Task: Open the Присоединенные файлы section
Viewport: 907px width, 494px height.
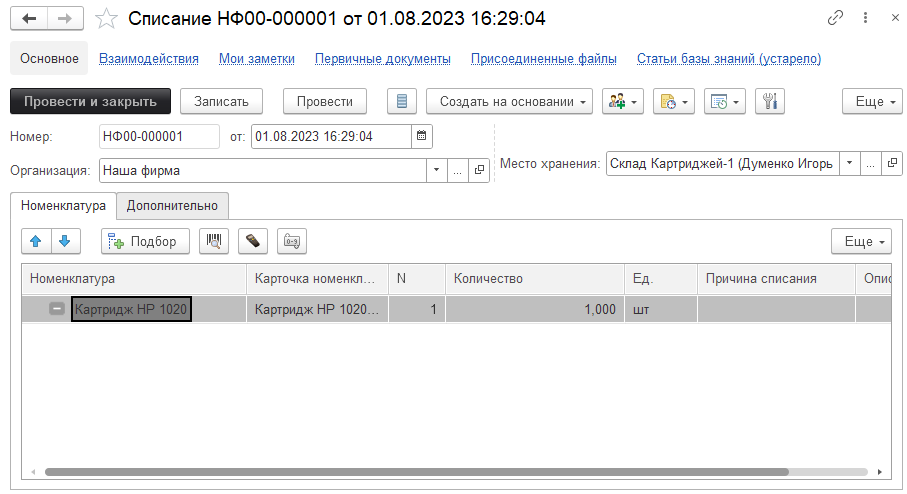Action: tap(543, 59)
